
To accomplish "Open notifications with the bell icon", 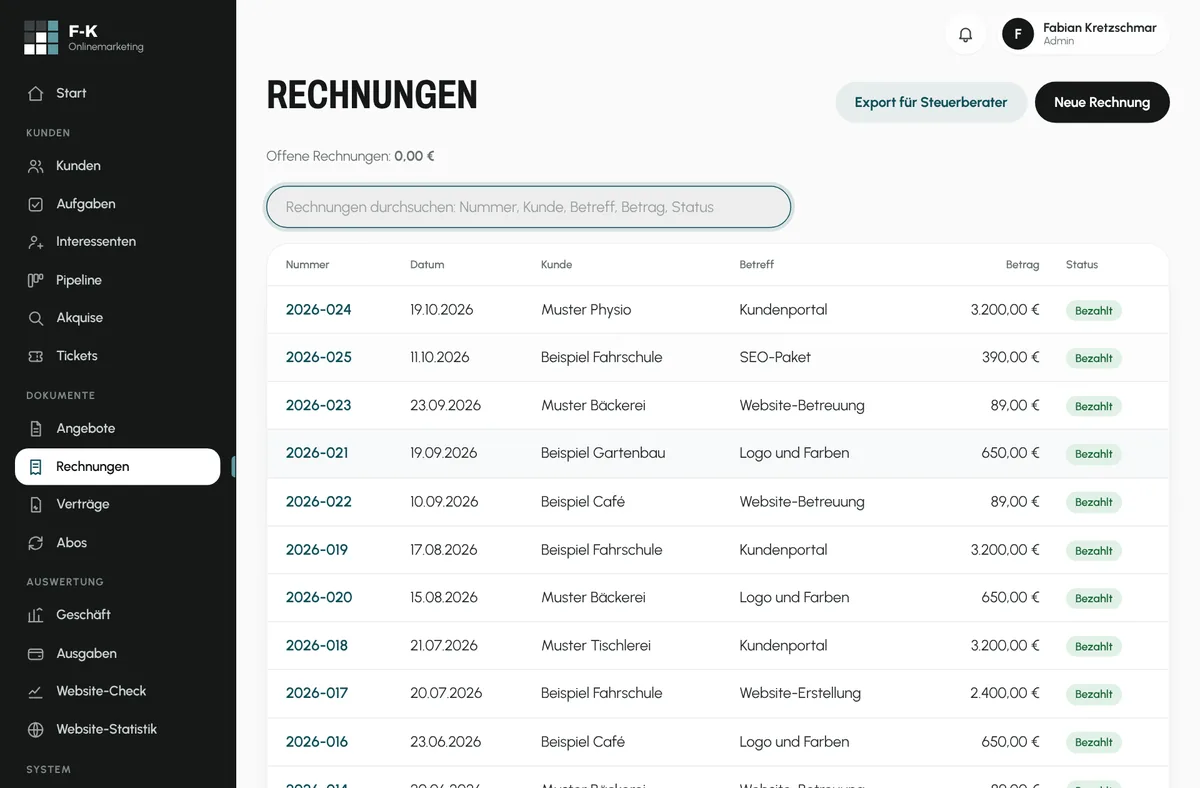I will (965, 34).
